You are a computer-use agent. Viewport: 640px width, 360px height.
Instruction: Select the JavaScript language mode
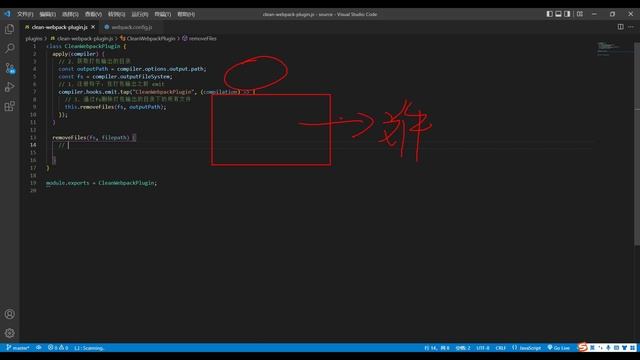pyautogui.click(x=527, y=348)
